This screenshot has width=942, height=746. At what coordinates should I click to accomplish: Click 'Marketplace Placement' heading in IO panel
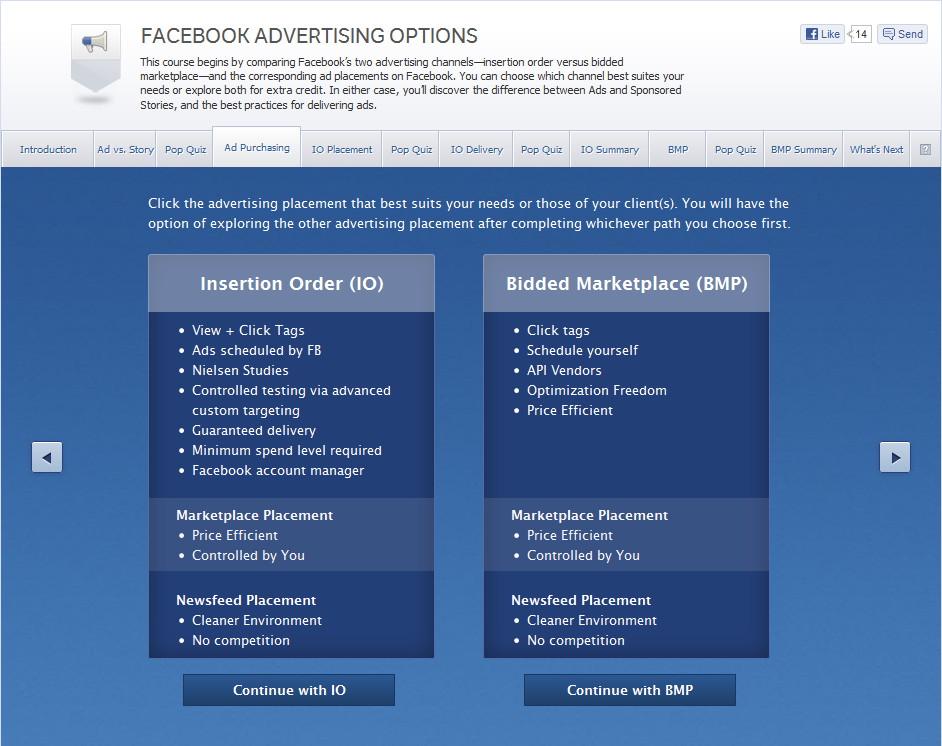point(254,515)
